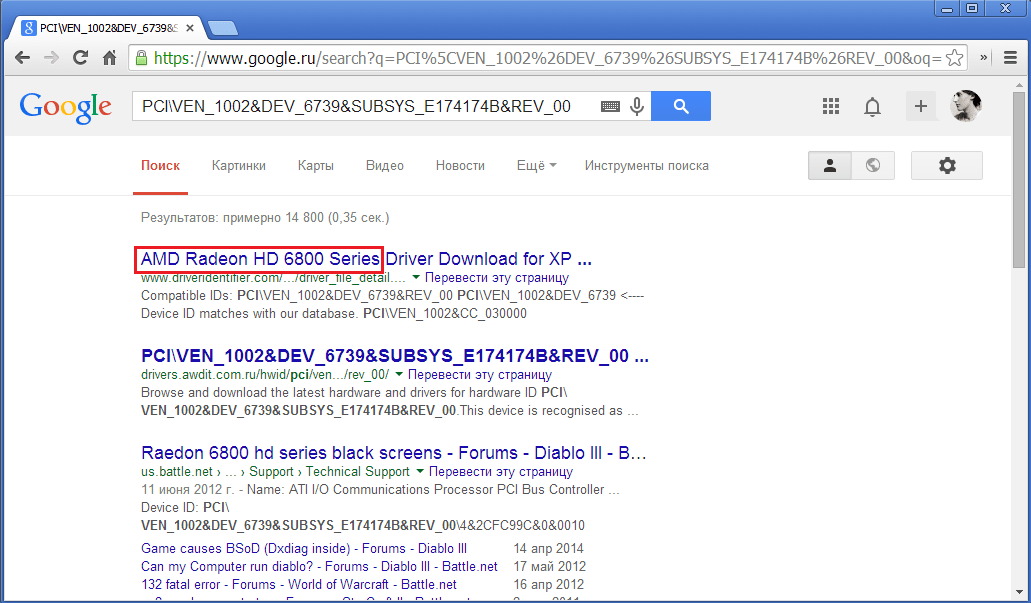The width and height of the screenshot is (1031, 603).
Task: Open the bold PCI\VEN_1002&DEV_6739&SUBSYS result title
Action: (x=395, y=356)
